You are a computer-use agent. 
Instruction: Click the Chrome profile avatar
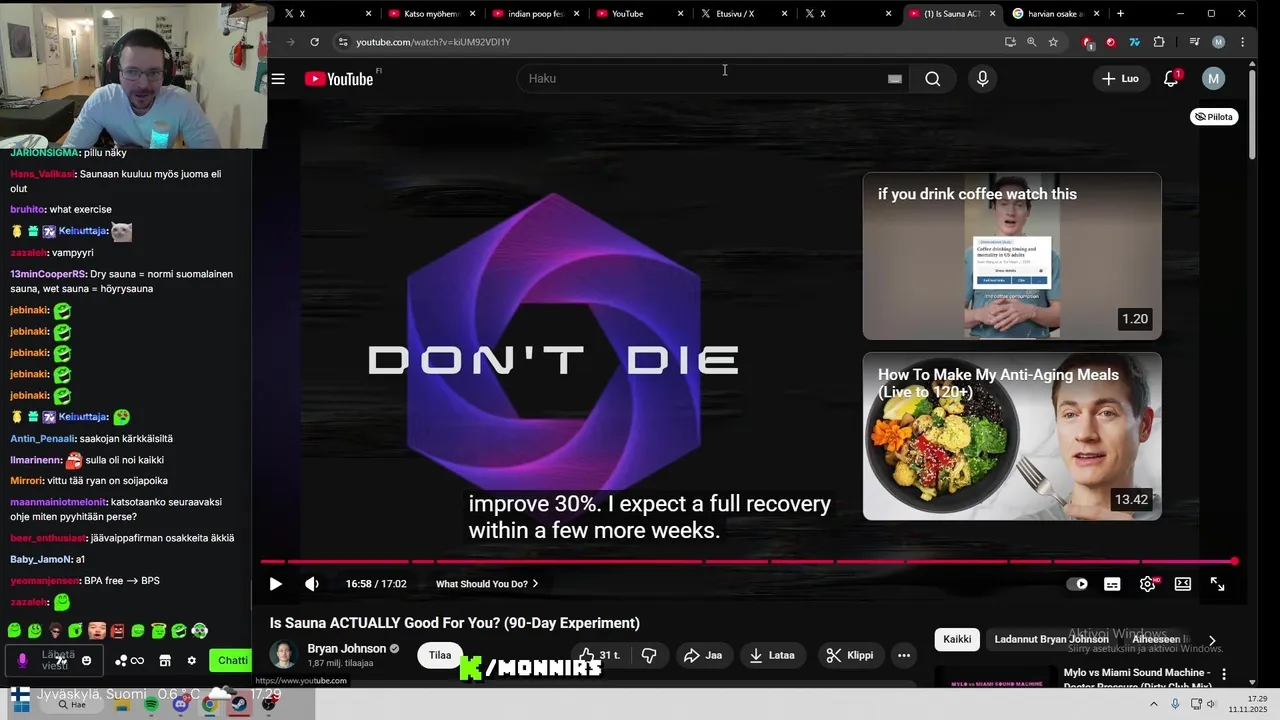coord(1218,42)
